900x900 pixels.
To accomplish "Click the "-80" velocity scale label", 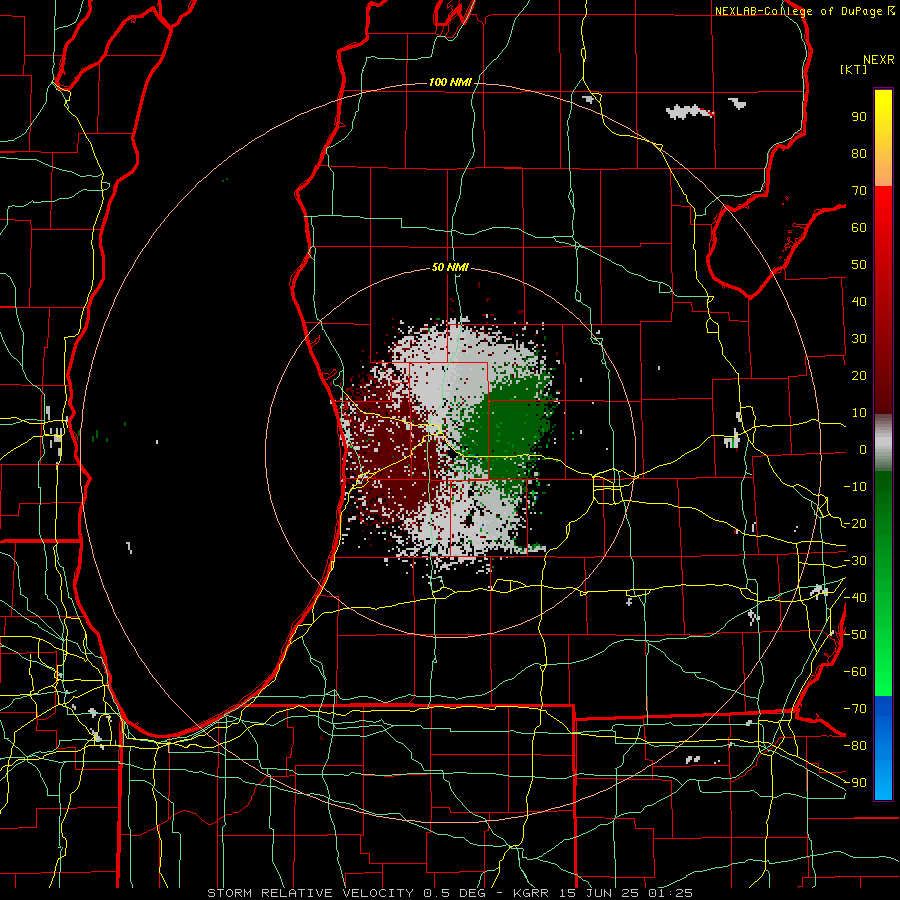I will pos(855,746).
